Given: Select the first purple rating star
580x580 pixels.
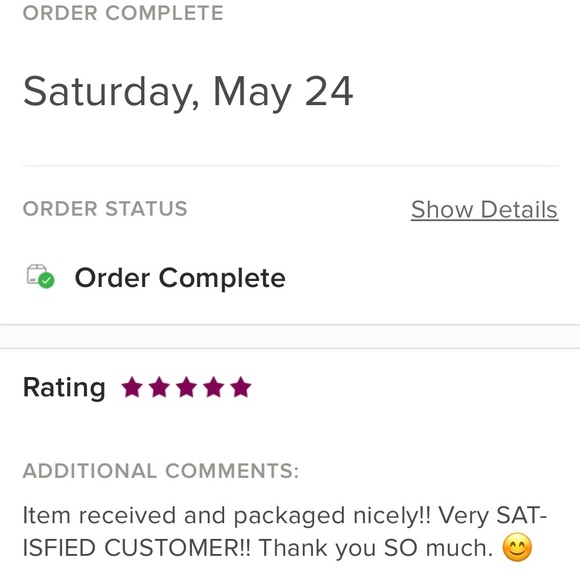Looking at the screenshot, I should [132, 387].
